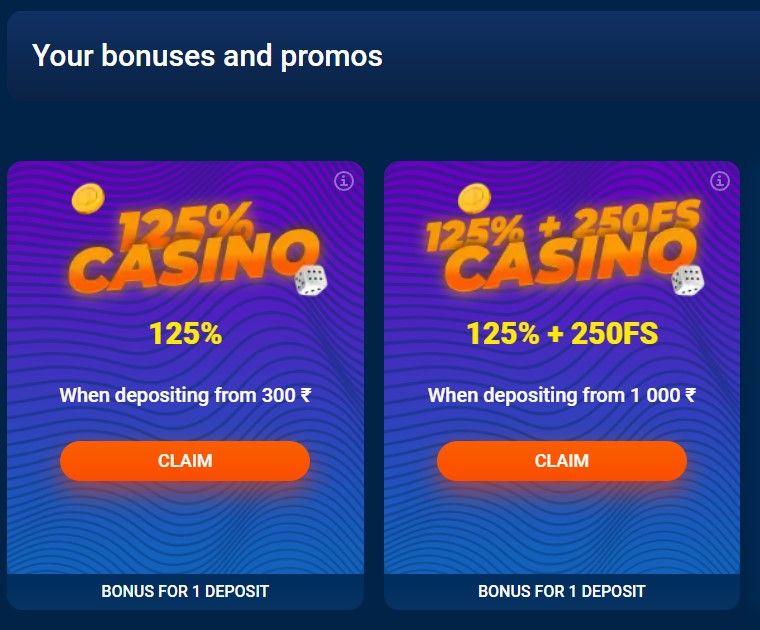Select the 'When depositing from 300' text
760x630 pixels.
pyautogui.click(x=177, y=395)
